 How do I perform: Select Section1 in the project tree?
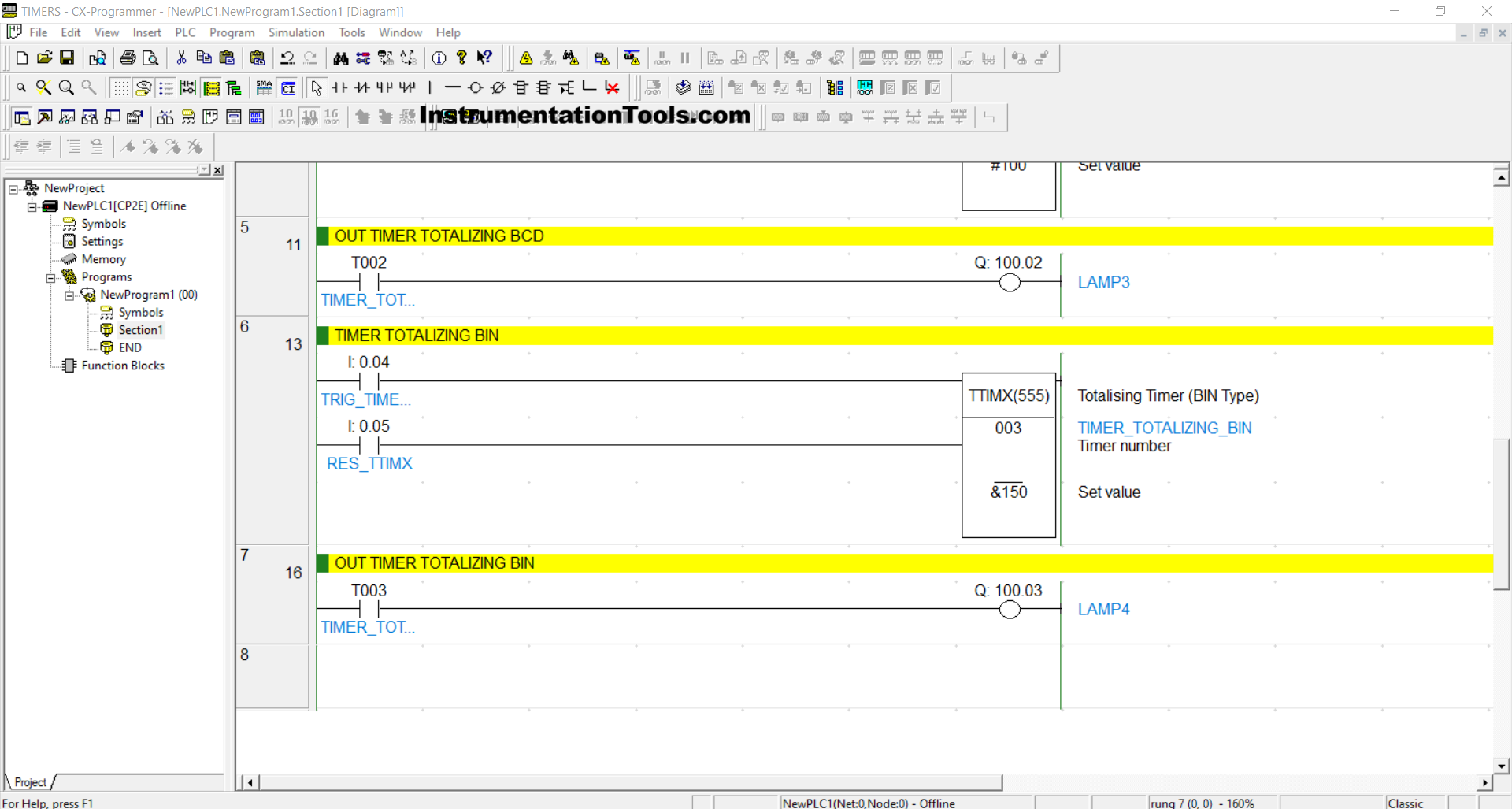click(x=140, y=330)
